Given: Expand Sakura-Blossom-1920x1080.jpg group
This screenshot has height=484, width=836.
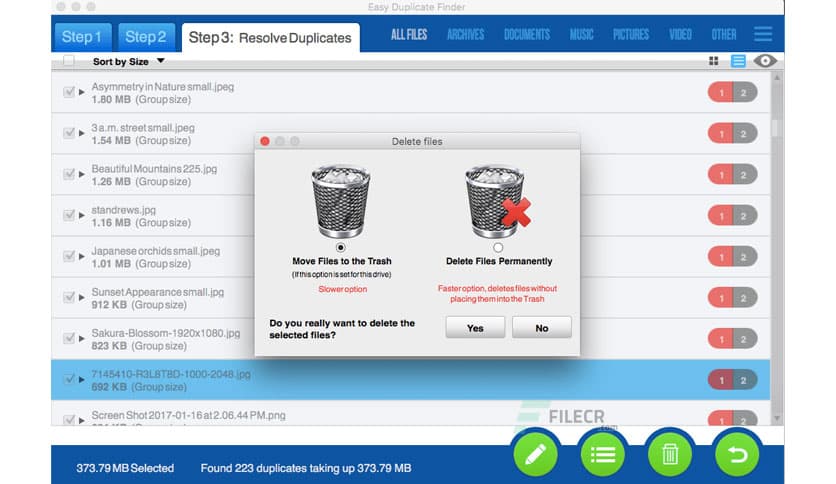Looking at the screenshot, I should click(x=82, y=338).
